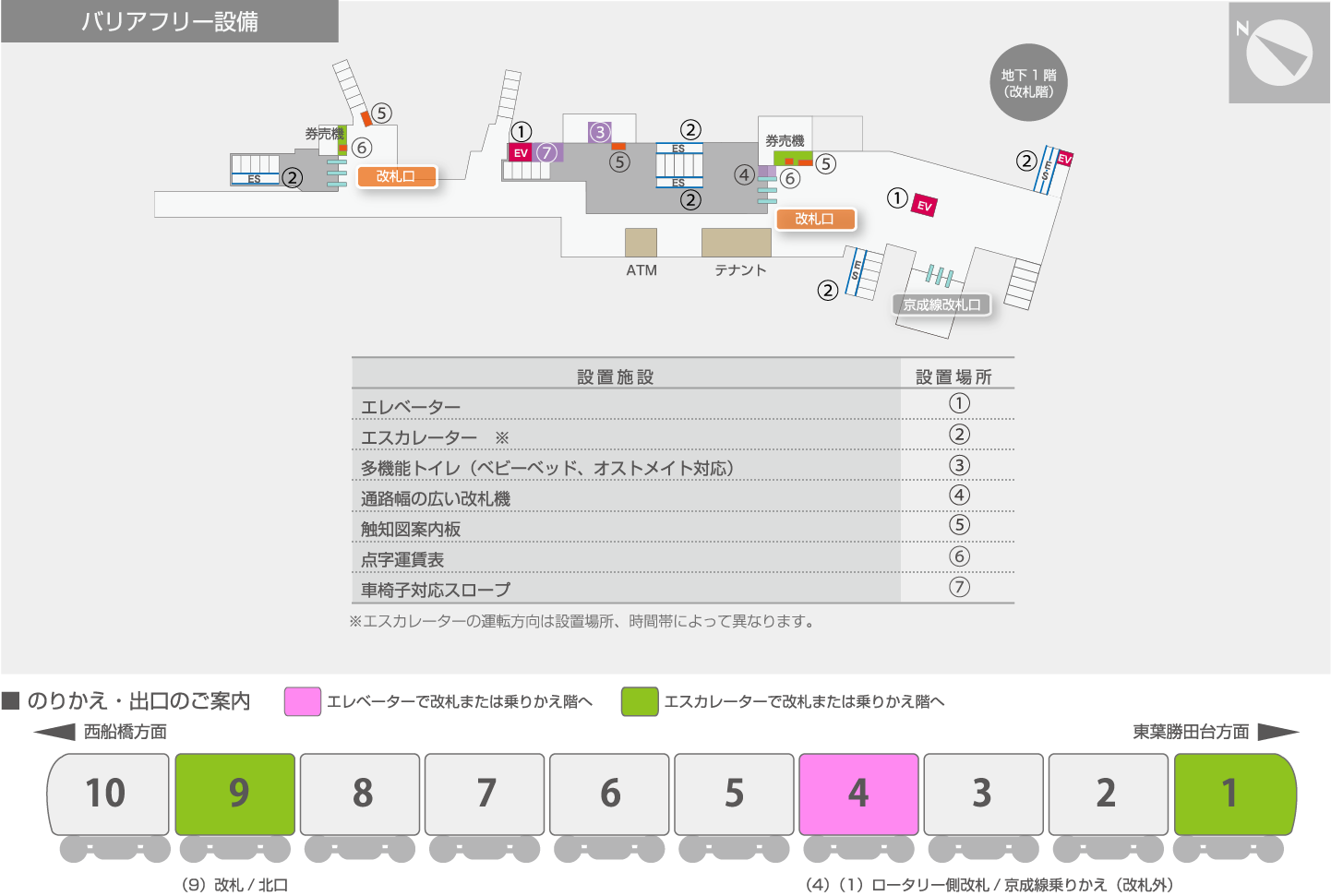Image resolution: width=1331 pixels, height=896 pixels.
Task: Click the ② marker next to left ES
Action: 292,177
